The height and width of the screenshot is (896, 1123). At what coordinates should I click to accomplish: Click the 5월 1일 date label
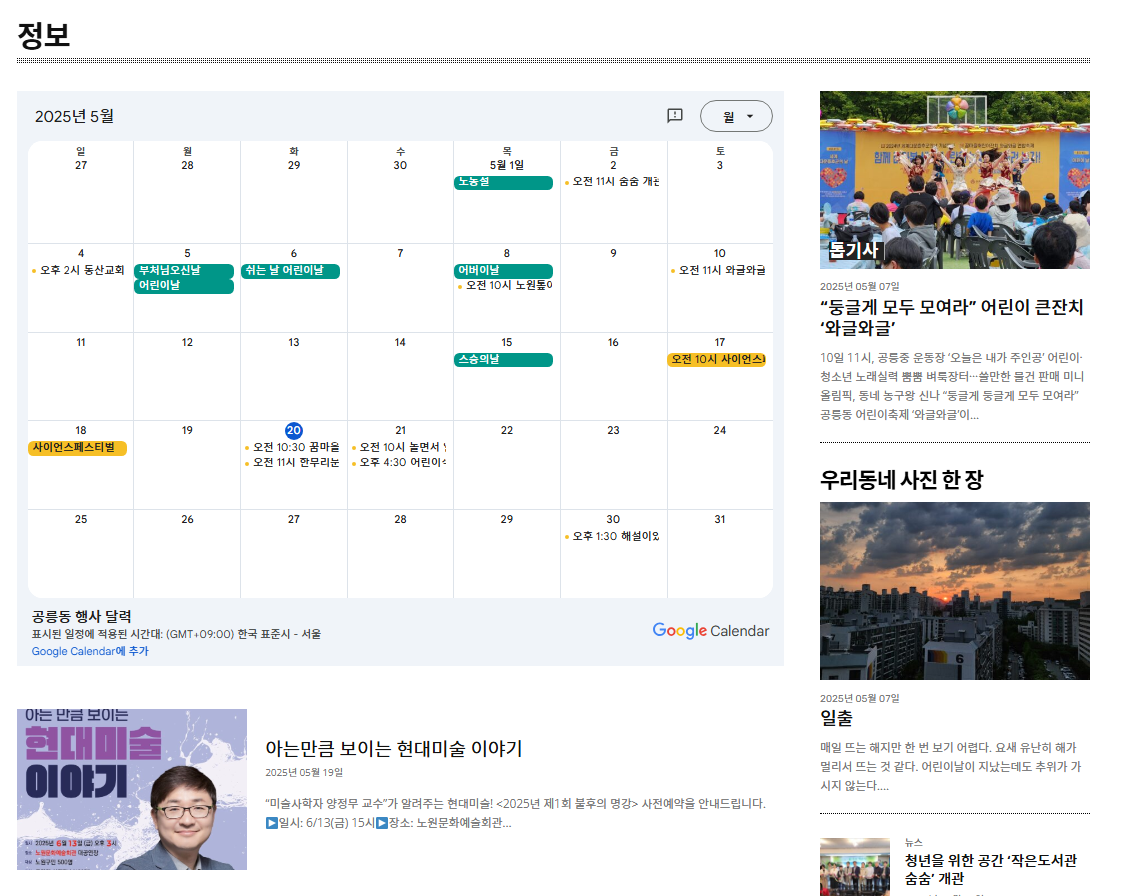[506, 165]
